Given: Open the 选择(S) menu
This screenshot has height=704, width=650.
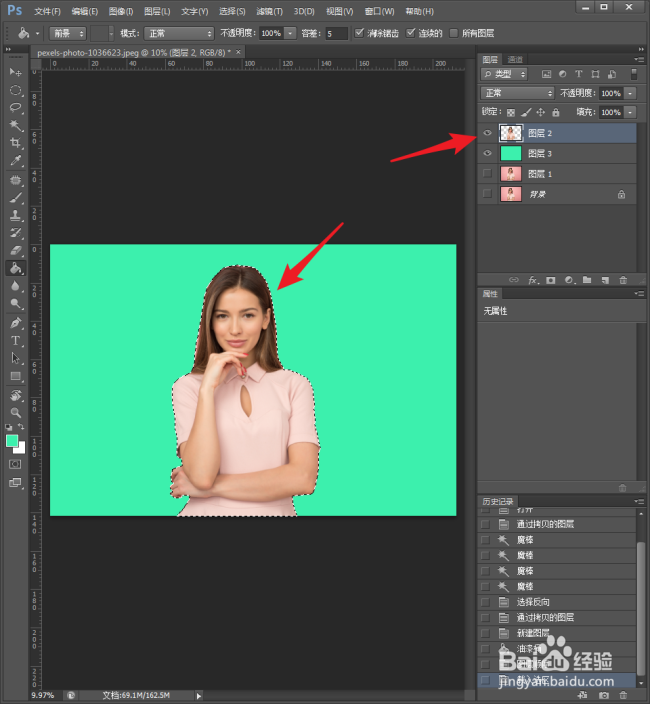Looking at the screenshot, I should pyautogui.click(x=232, y=11).
